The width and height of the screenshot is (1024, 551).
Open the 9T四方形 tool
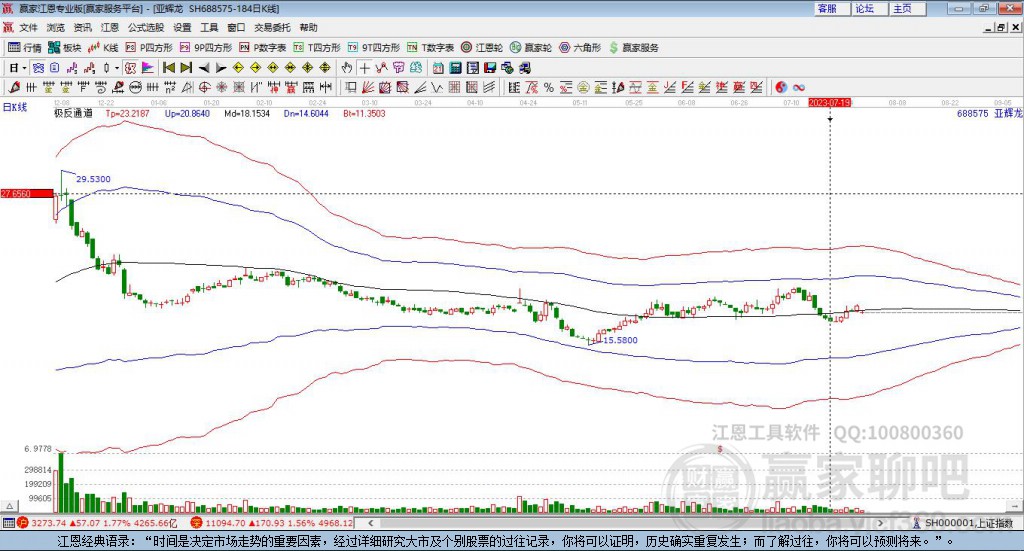374,48
